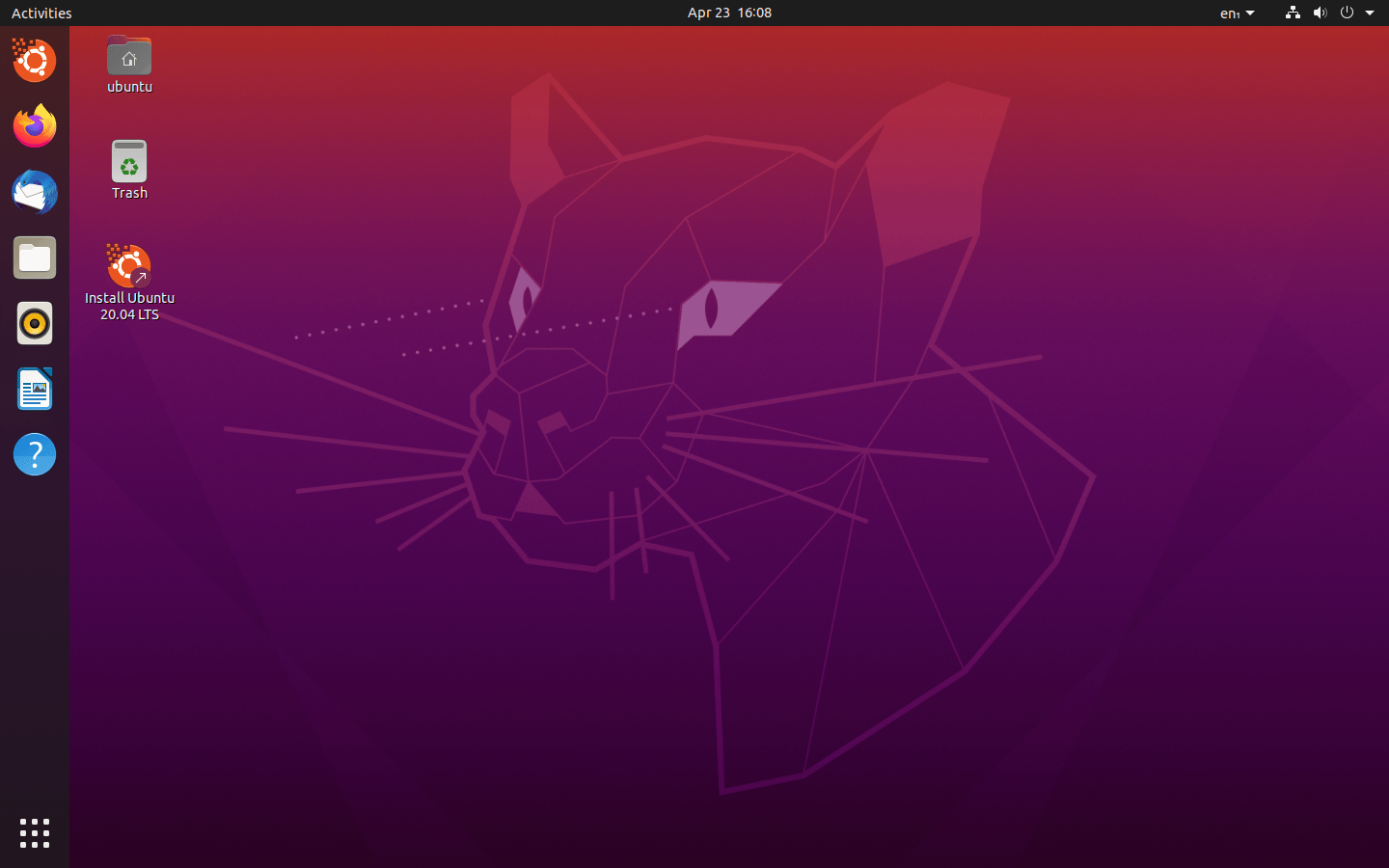
Task: Show all applications with the grid button
Action: tap(34, 833)
